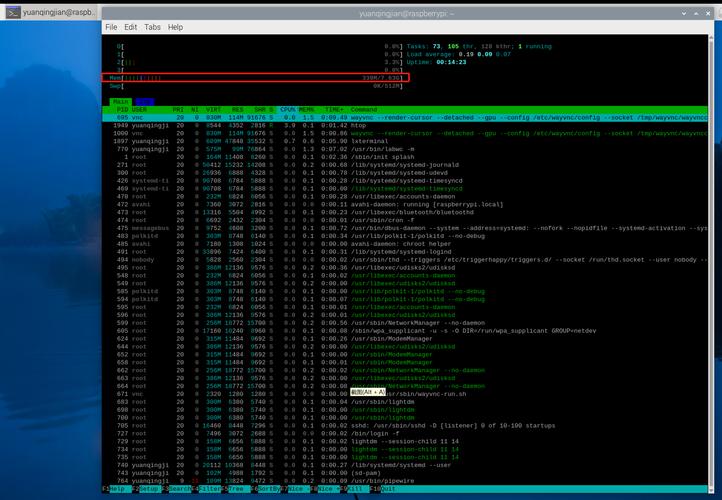The height and width of the screenshot is (500, 722).
Task: Click the PID column header
Action: tap(122, 109)
